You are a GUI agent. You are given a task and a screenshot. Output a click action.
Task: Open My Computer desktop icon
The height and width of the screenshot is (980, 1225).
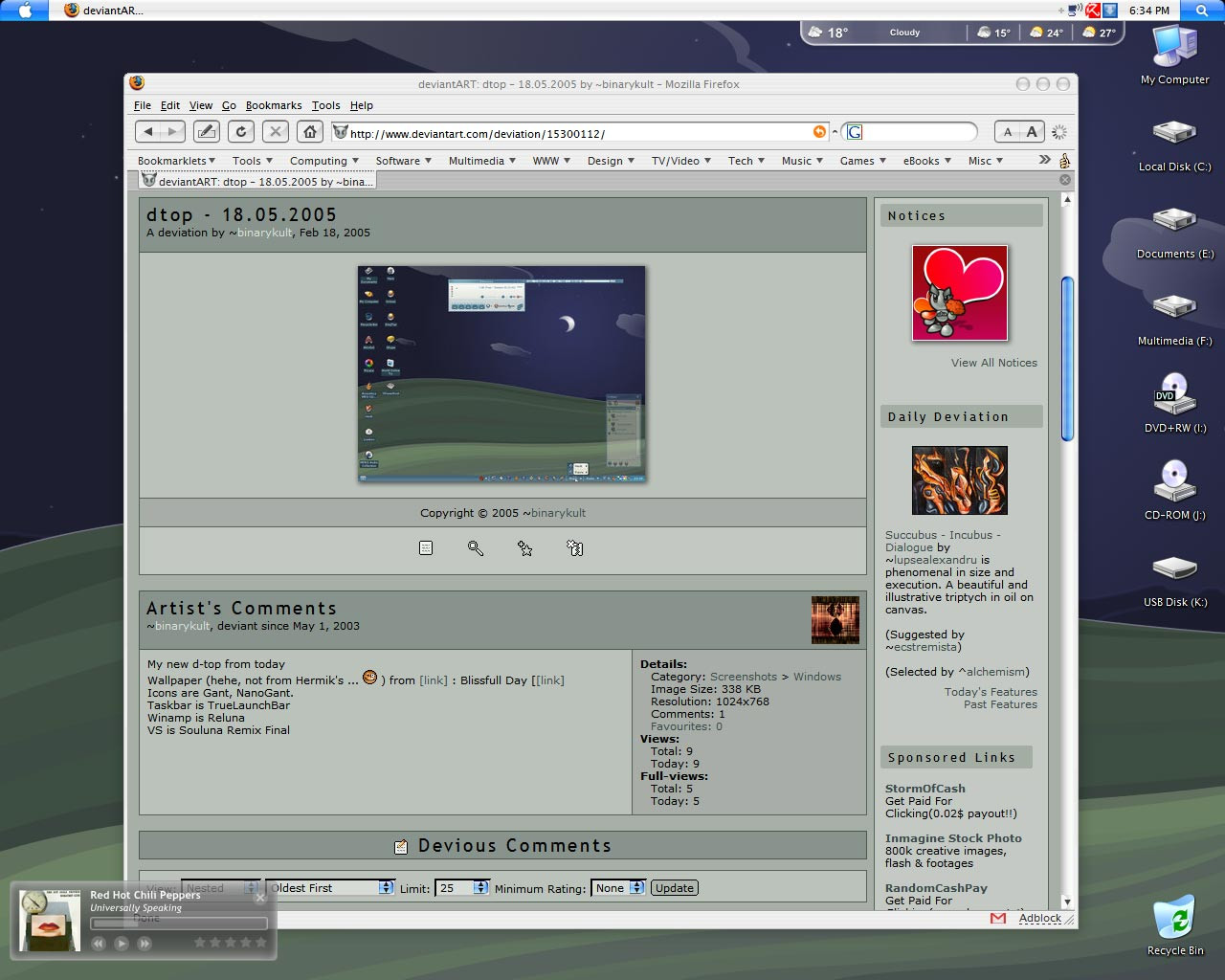[1175, 56]
